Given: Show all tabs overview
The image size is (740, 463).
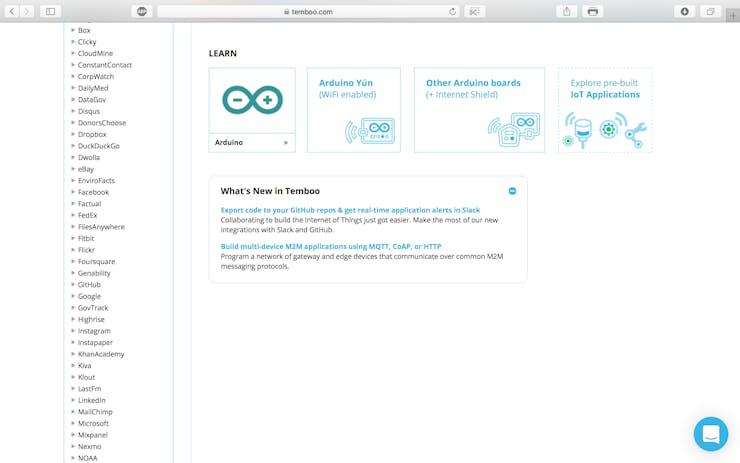Looking at the screenshot, I should tap(710, 11).
